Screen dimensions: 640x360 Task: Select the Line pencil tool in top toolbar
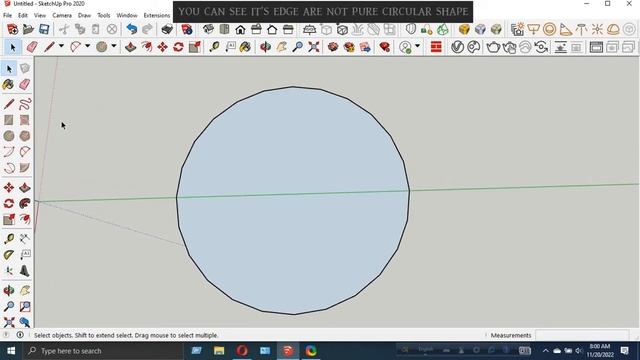point(49,47)
